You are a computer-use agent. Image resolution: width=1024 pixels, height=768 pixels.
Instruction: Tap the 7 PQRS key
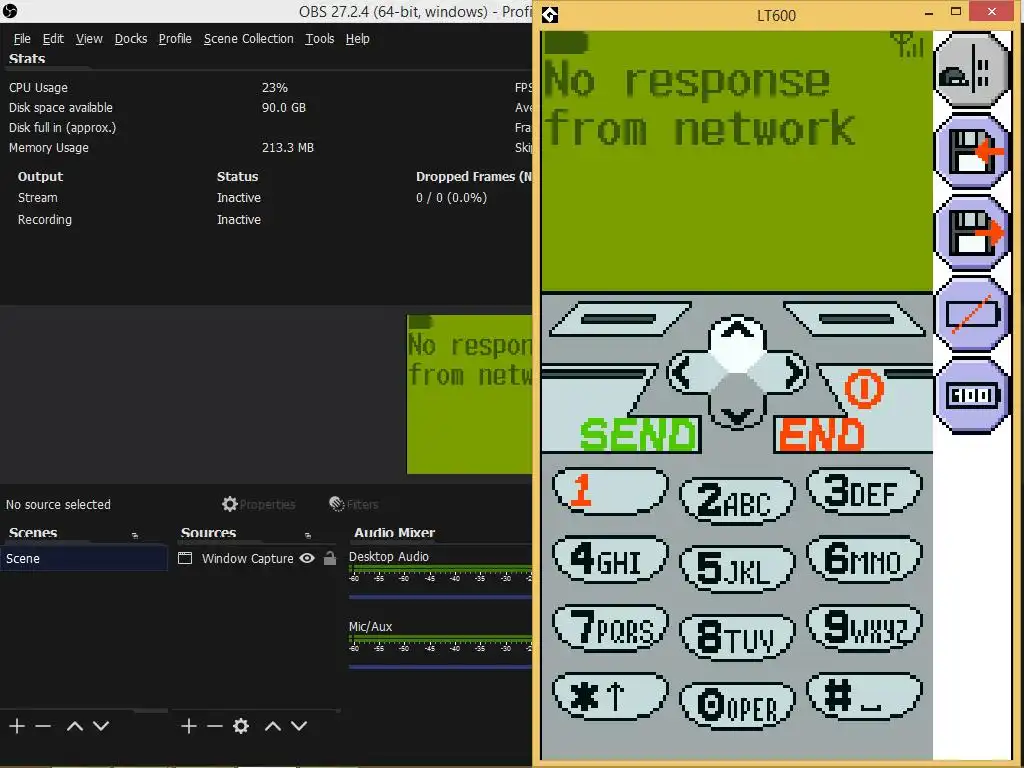[x=610, y=628]
